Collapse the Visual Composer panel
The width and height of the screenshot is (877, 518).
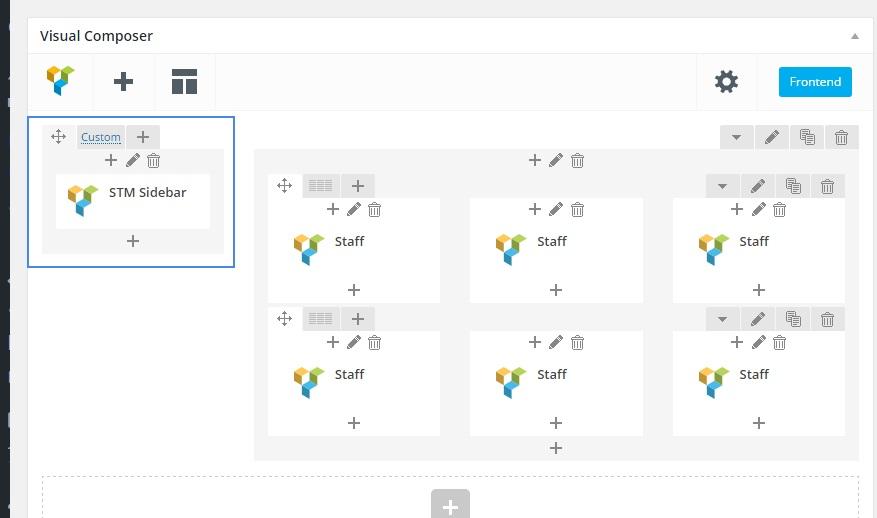(x=855, y=36)
